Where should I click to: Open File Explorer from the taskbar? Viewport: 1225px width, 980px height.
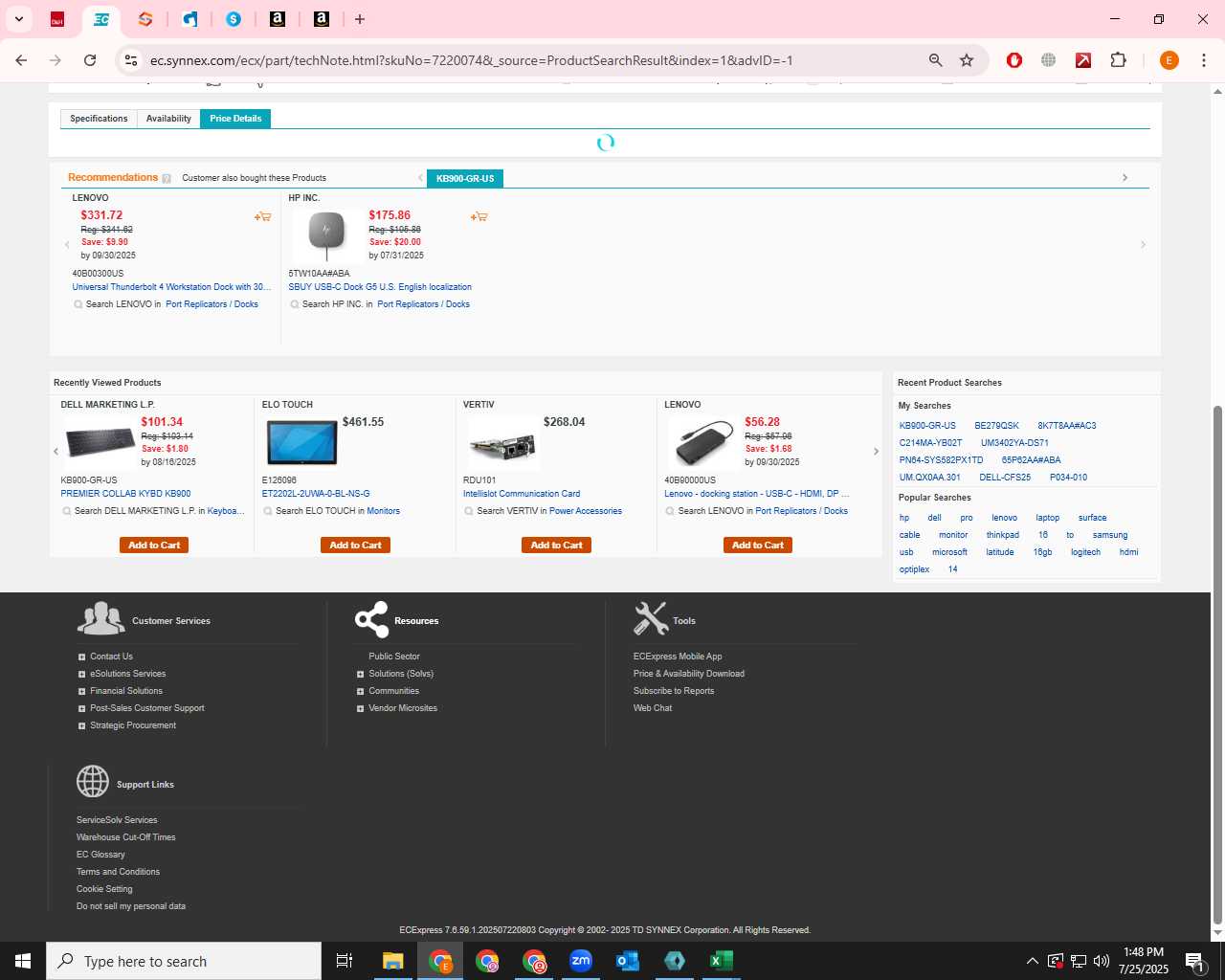(392, 961)
